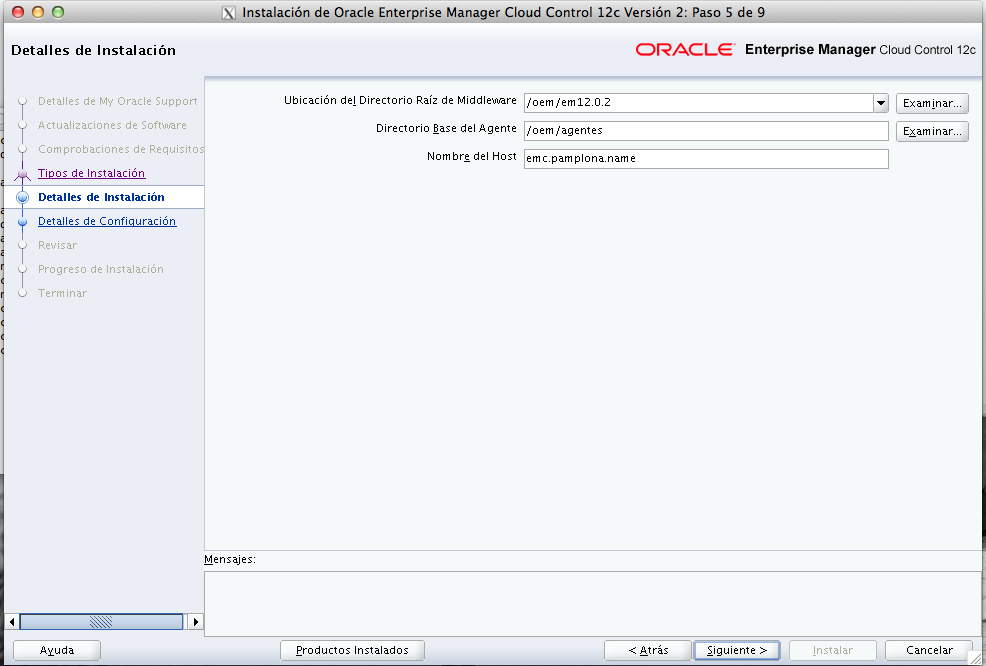Click Examinar button for Middleware directory

[932, 103]
